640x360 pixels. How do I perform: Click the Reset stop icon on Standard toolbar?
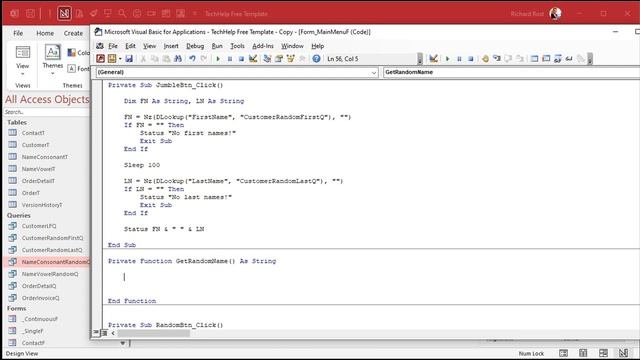(x=241, y=59)
